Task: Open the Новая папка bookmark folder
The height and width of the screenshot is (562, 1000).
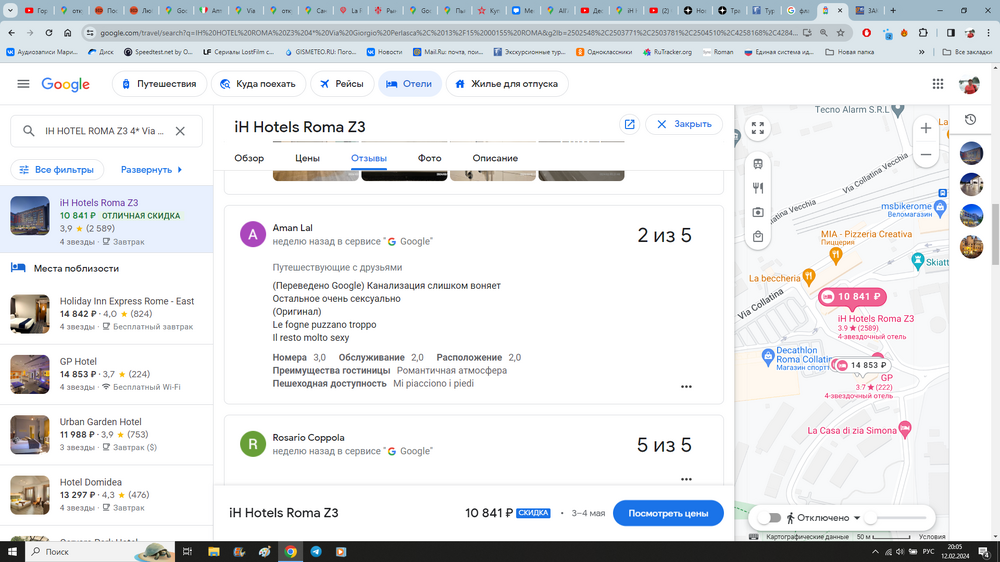Action: click(x=849, y=52)
